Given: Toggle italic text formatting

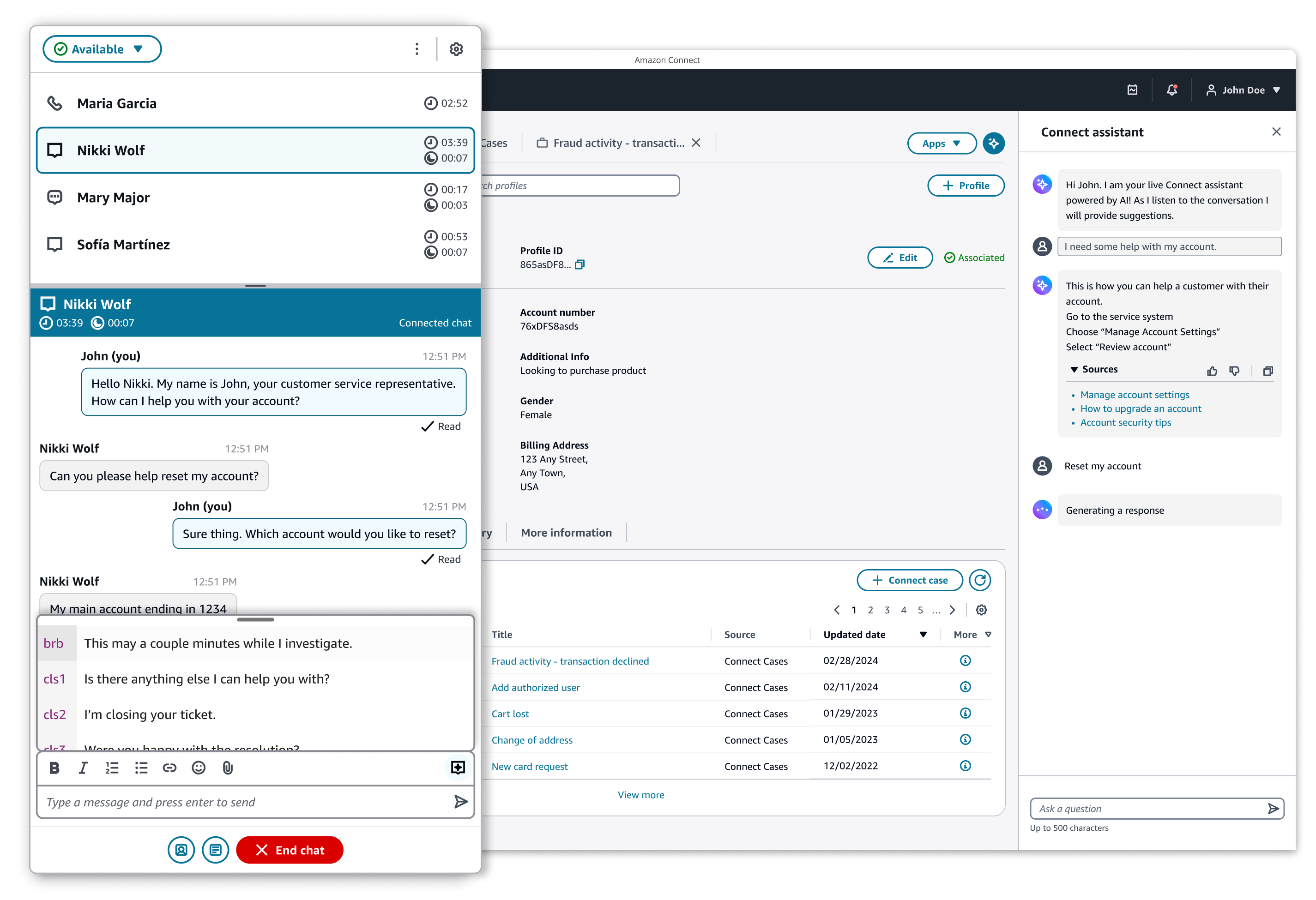Looking at the screenshot, I should (83, 768).
